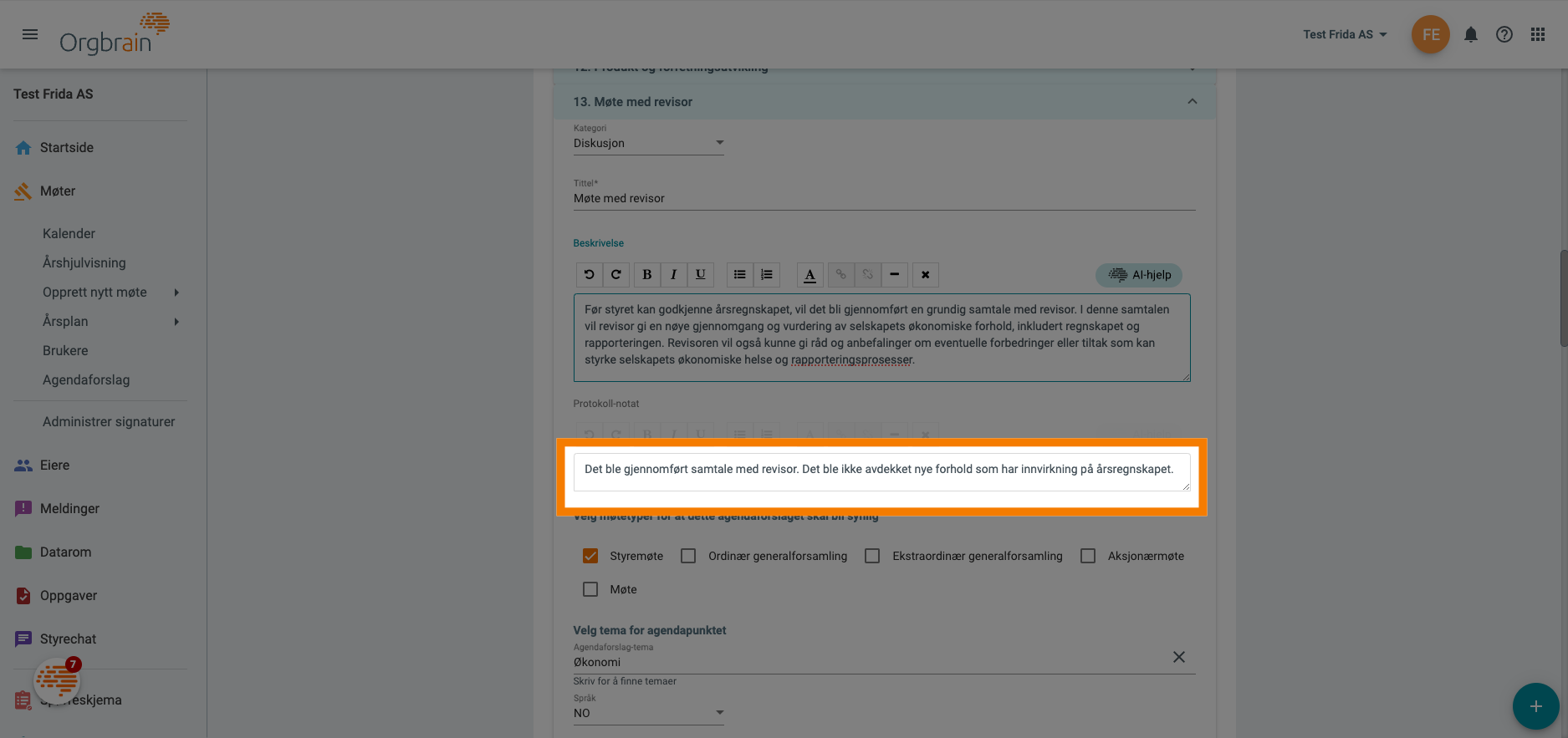Go to Startside

click(x=67, y=148)
